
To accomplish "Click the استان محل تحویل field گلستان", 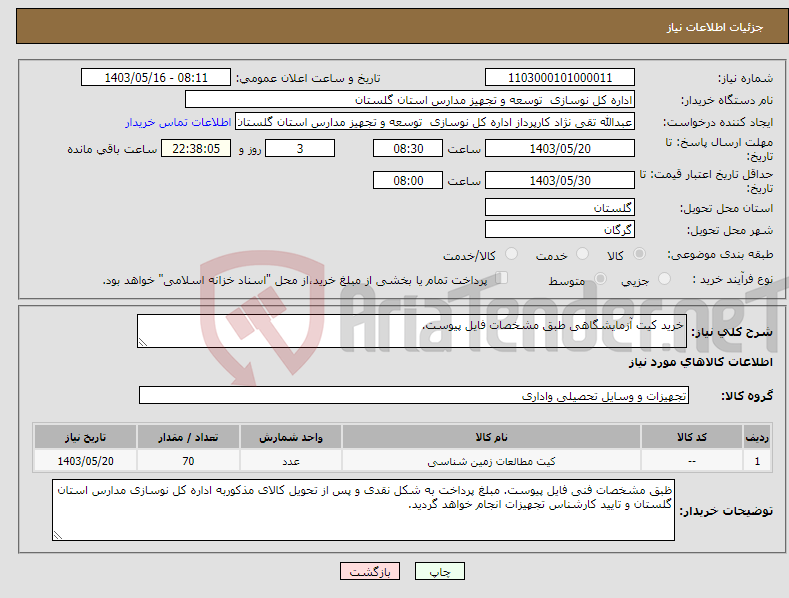I will click(560, 207).
